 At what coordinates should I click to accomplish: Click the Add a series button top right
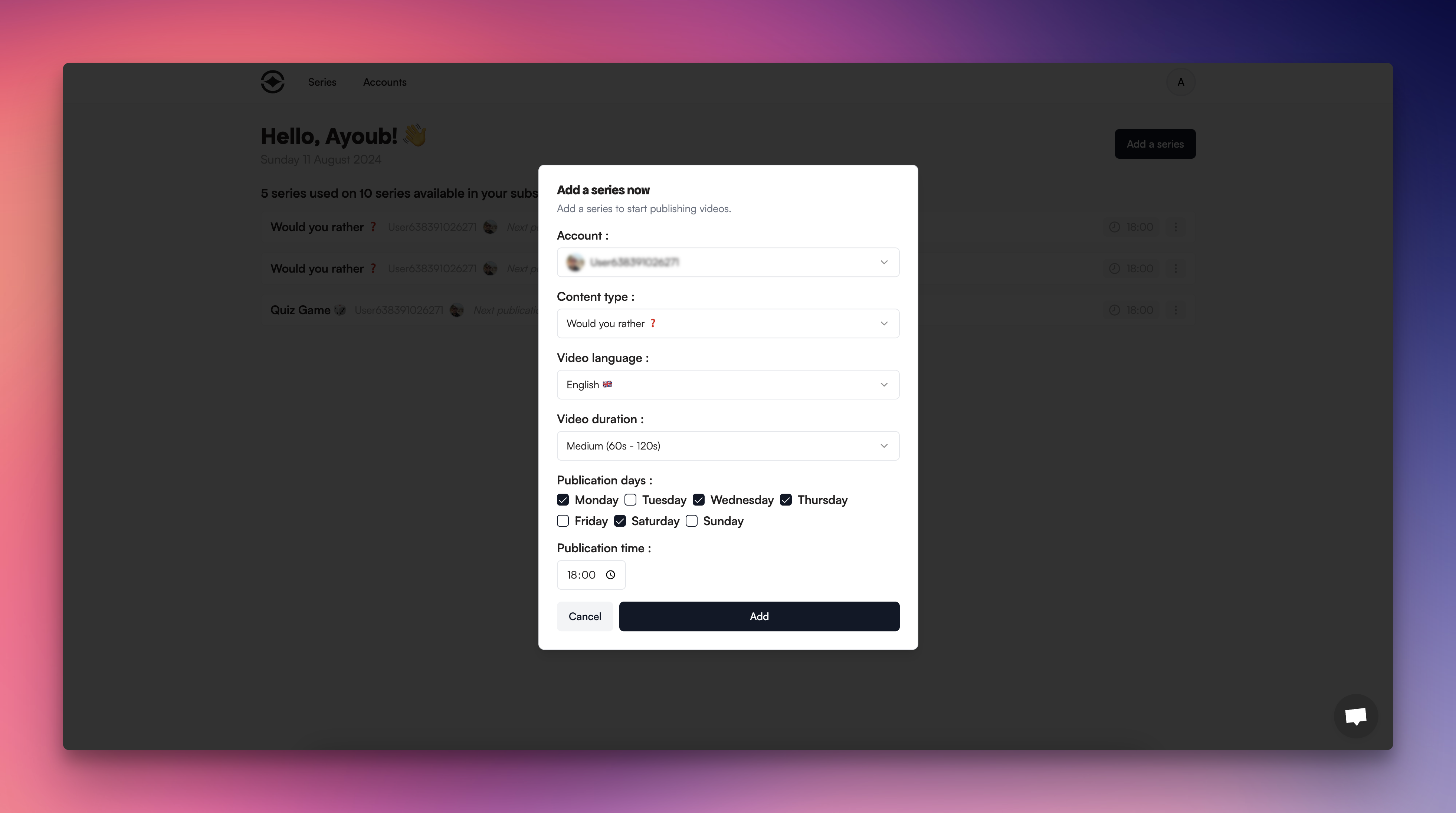tap(1155, 144)
